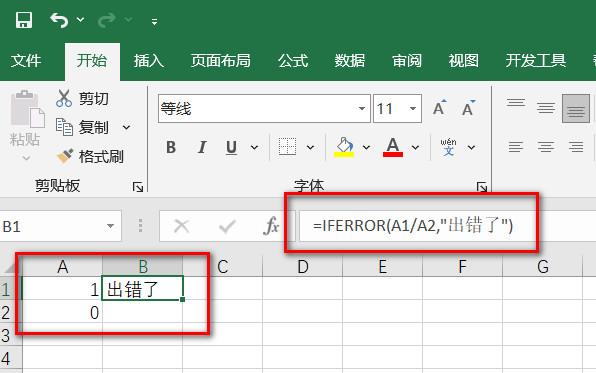Click the enter checkmark formula icon
This screenshot has width=596, height=373.
(x=227, y=226)
